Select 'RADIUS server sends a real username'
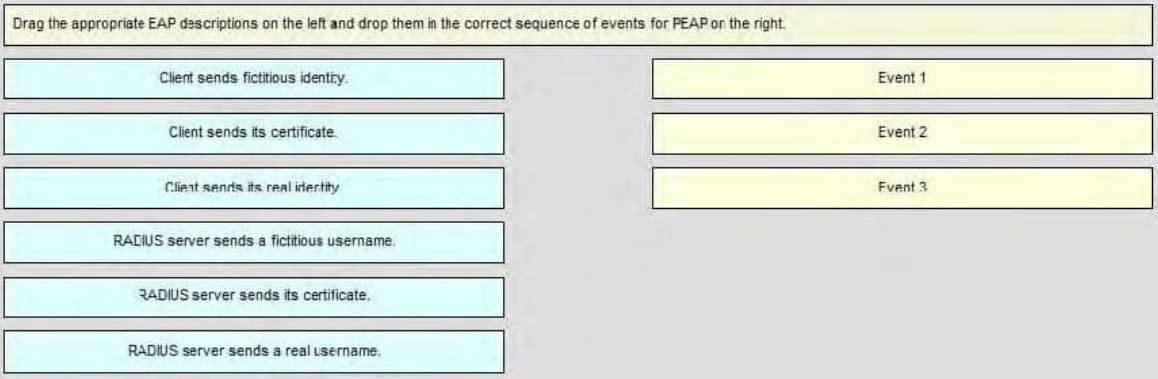The width and height of the screenshot is (1158, 379). [254, 352]
